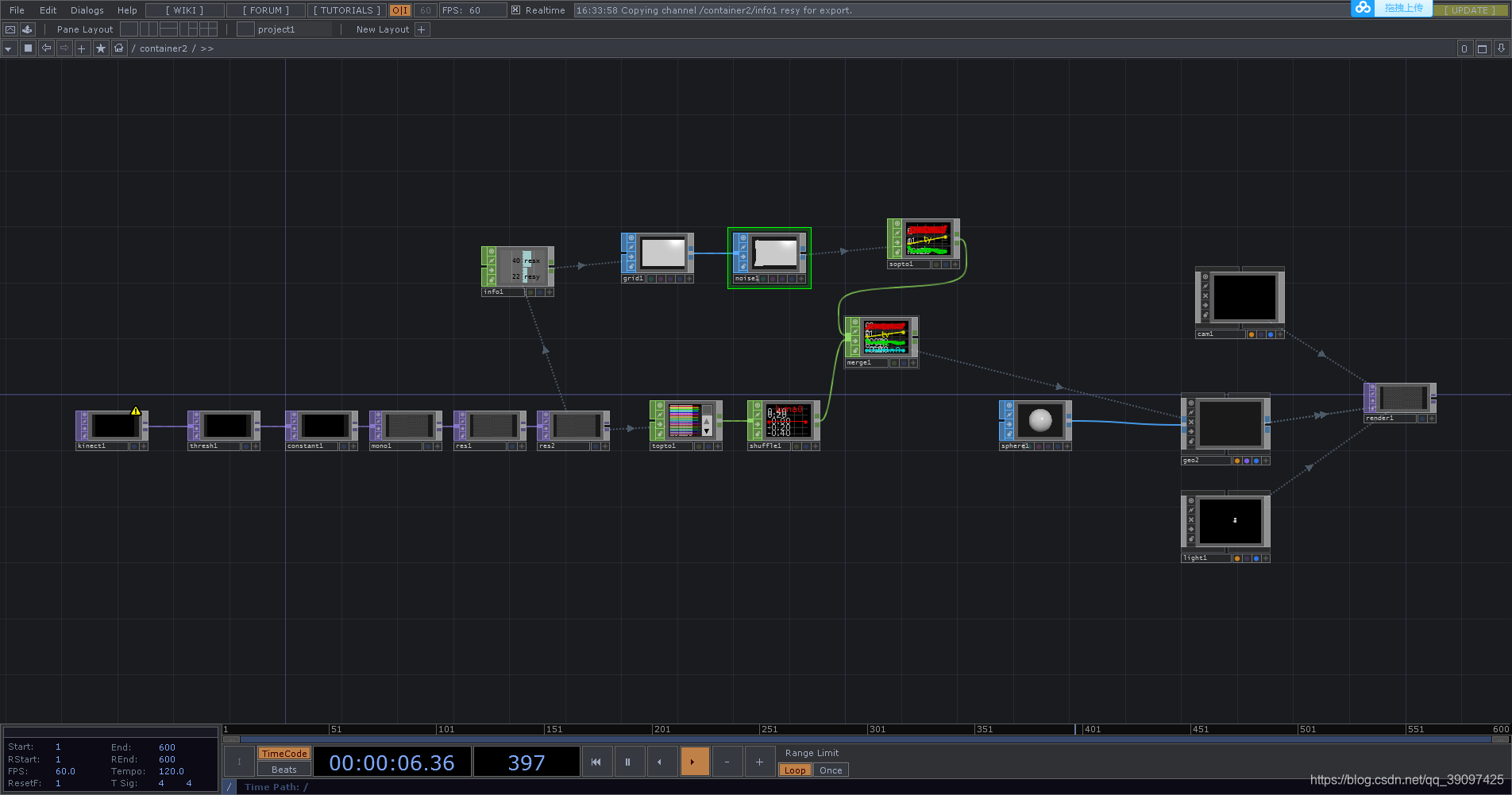The image size is (1512, 795).
Task: Select the four-pane layout icon in Pane Layout
Action: [209, 29]
